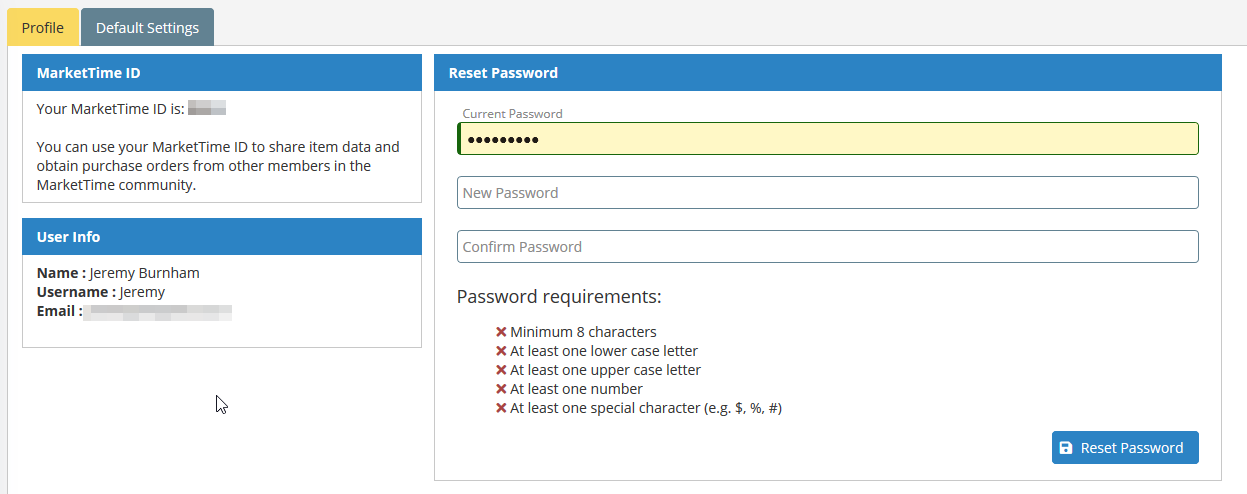
Task: Click the User Info panel header
Action: [x=222, y=237]
